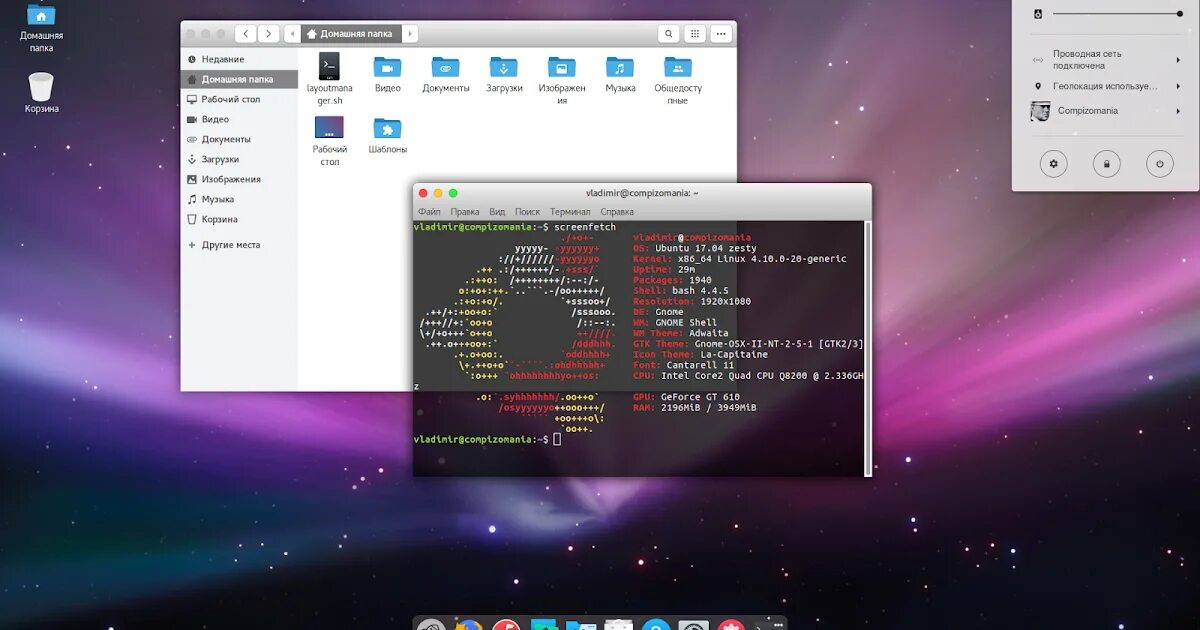The width and height of the screenshot is (1200, 630).
Task: Click the 'Kernel: x86_64 Linux' line
Action: click(740, 259)
